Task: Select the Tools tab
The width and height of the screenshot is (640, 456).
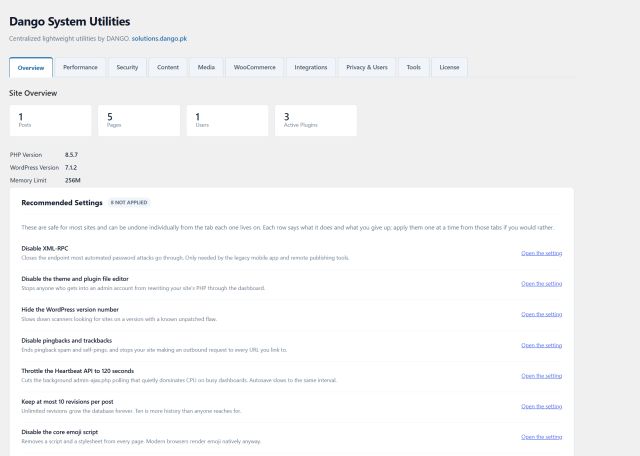Action: 413,67
